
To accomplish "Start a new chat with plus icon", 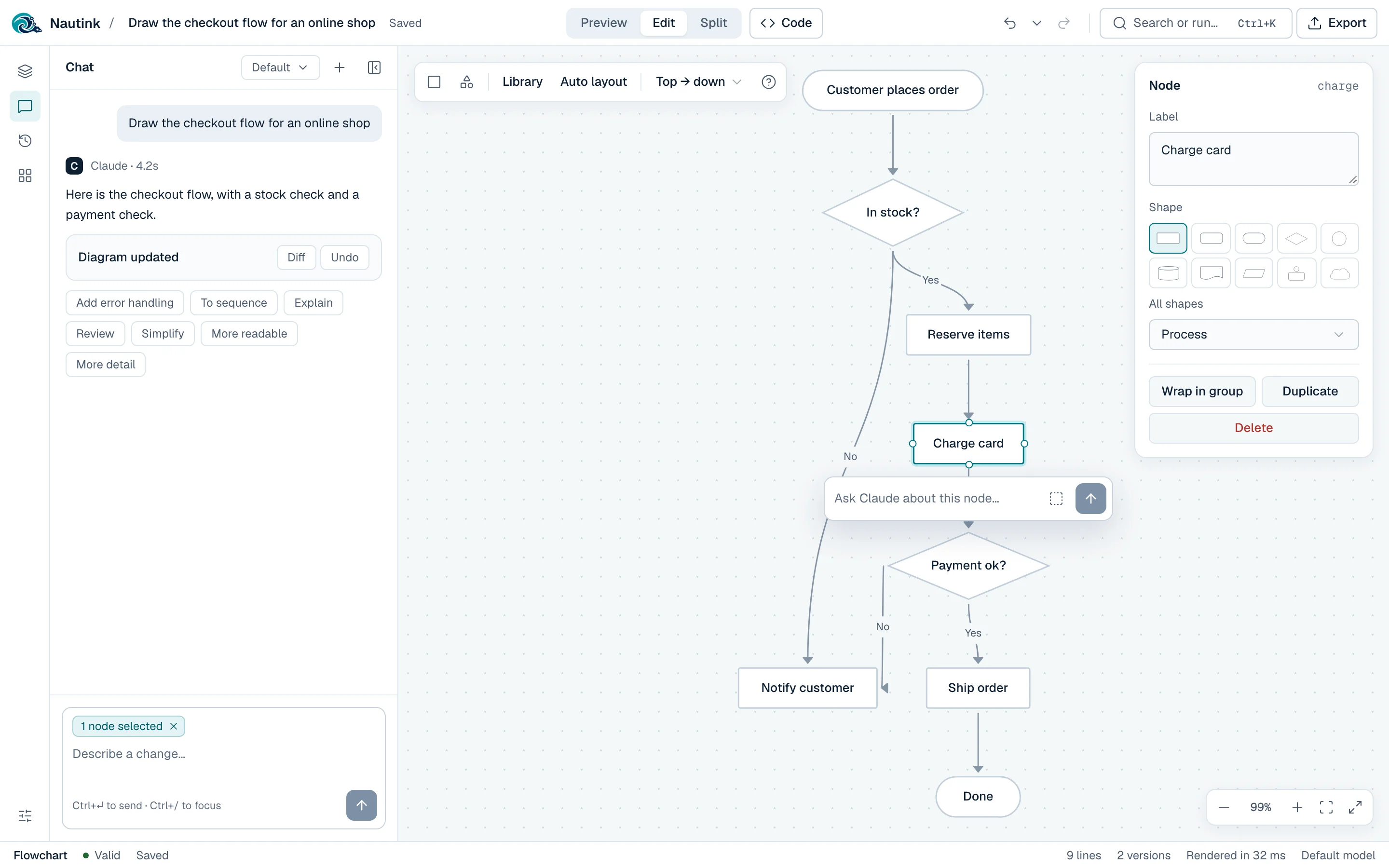I will click(339, 67).
